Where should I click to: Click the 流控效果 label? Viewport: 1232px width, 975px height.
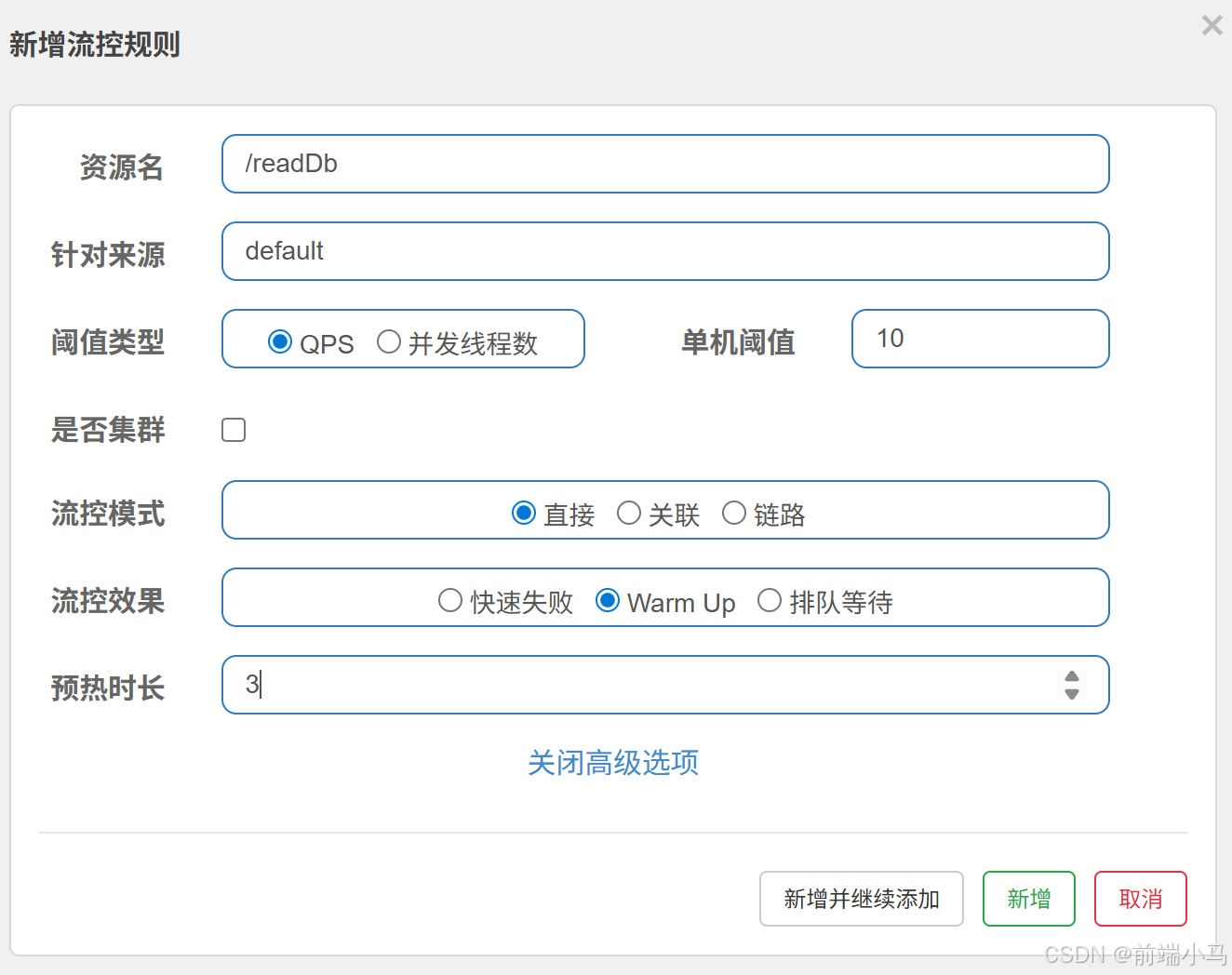pyautogui.click(x=108, y=601)
